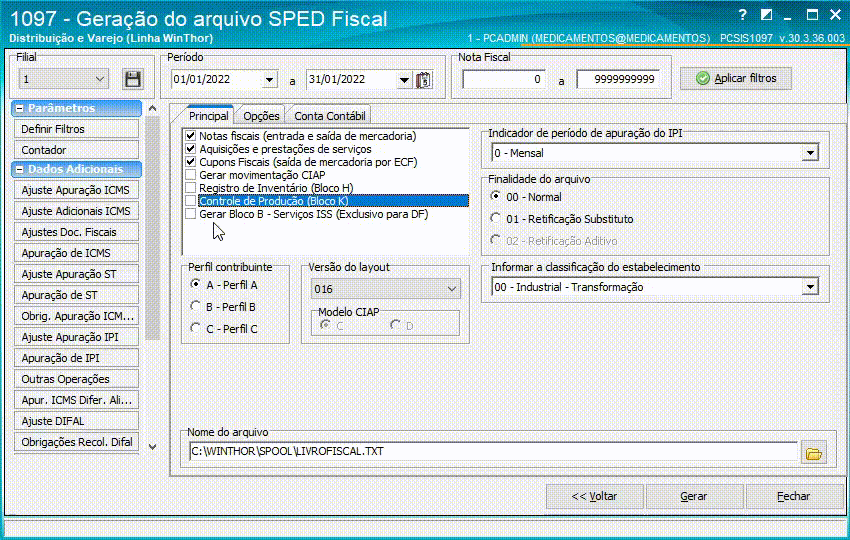Viewport: 850px width, 540px height.
Task: Open Definir Filtros in sidebar
Action: (x=76, y=129)
